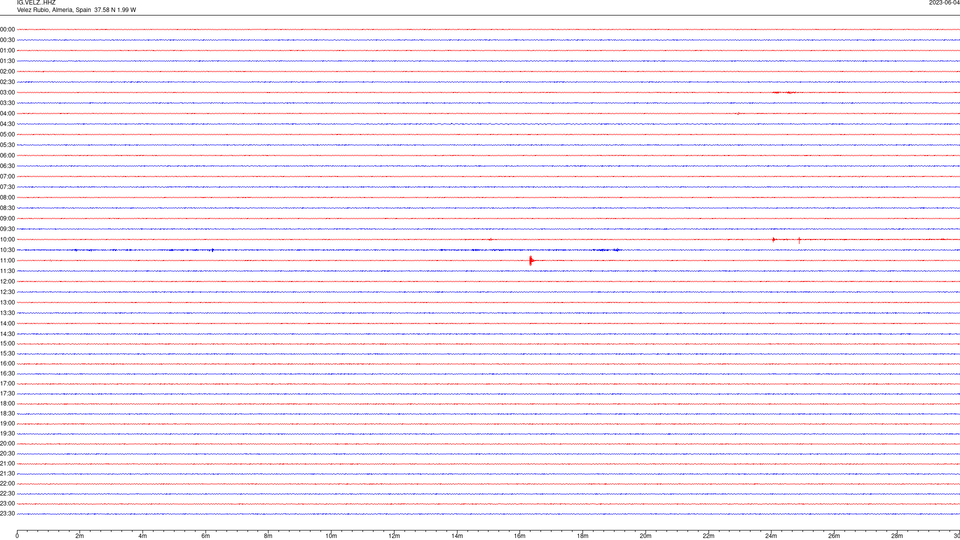Select the 13:00 row label

coord(7,302)
